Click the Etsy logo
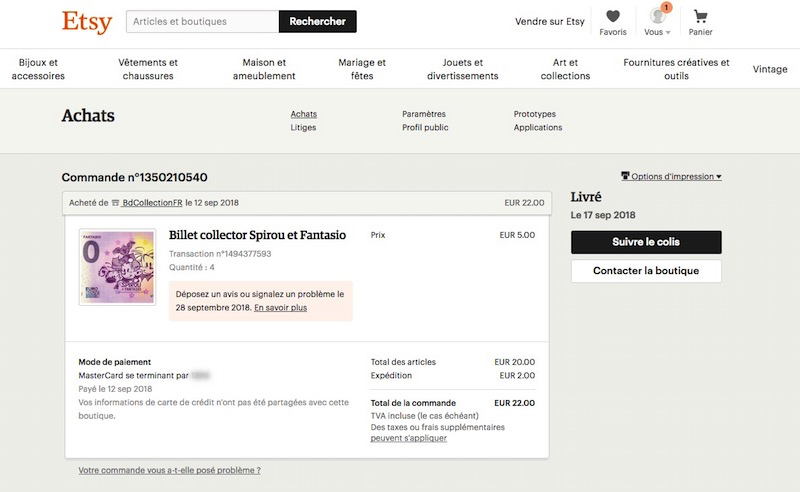Screen dimensions: 800x492 (86, 22)
